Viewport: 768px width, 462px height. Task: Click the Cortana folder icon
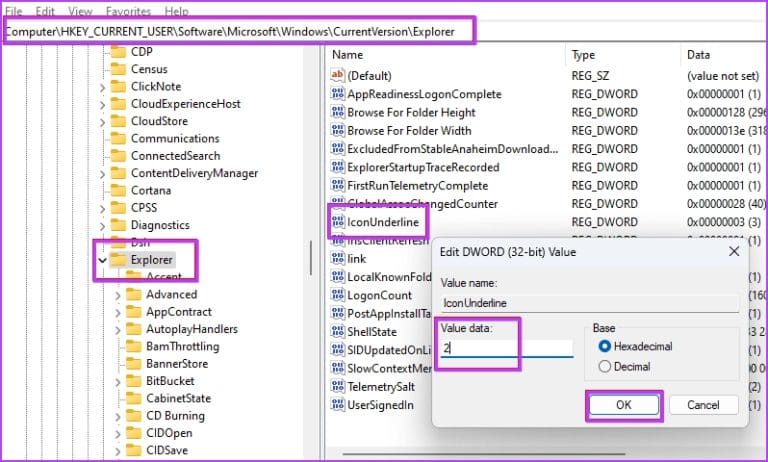118,190
